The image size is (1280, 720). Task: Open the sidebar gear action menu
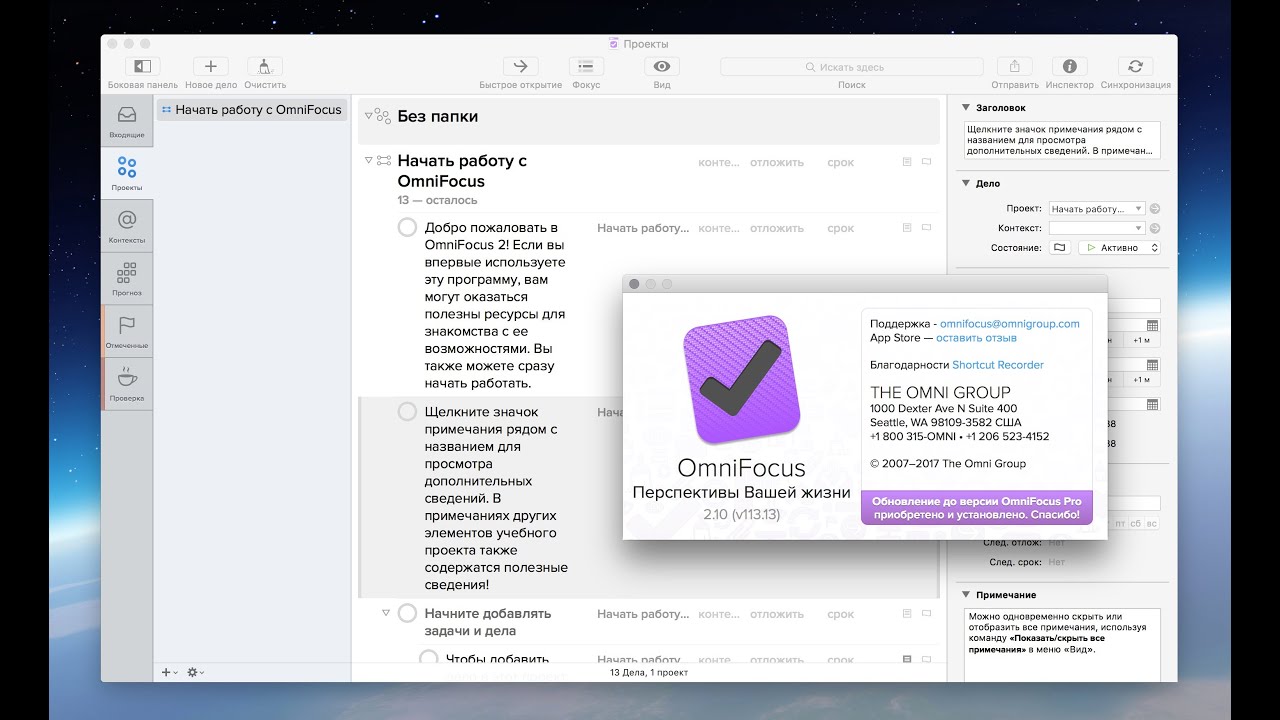pos(195,672)
